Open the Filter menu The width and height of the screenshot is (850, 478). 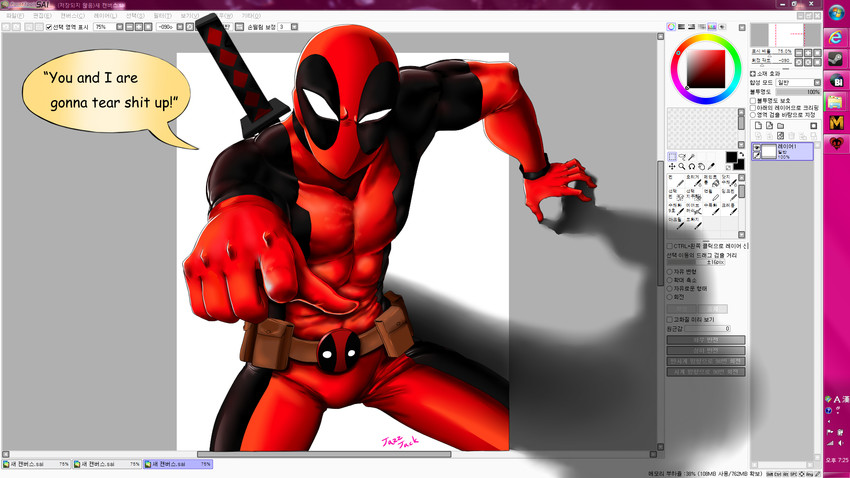(162, 16)
